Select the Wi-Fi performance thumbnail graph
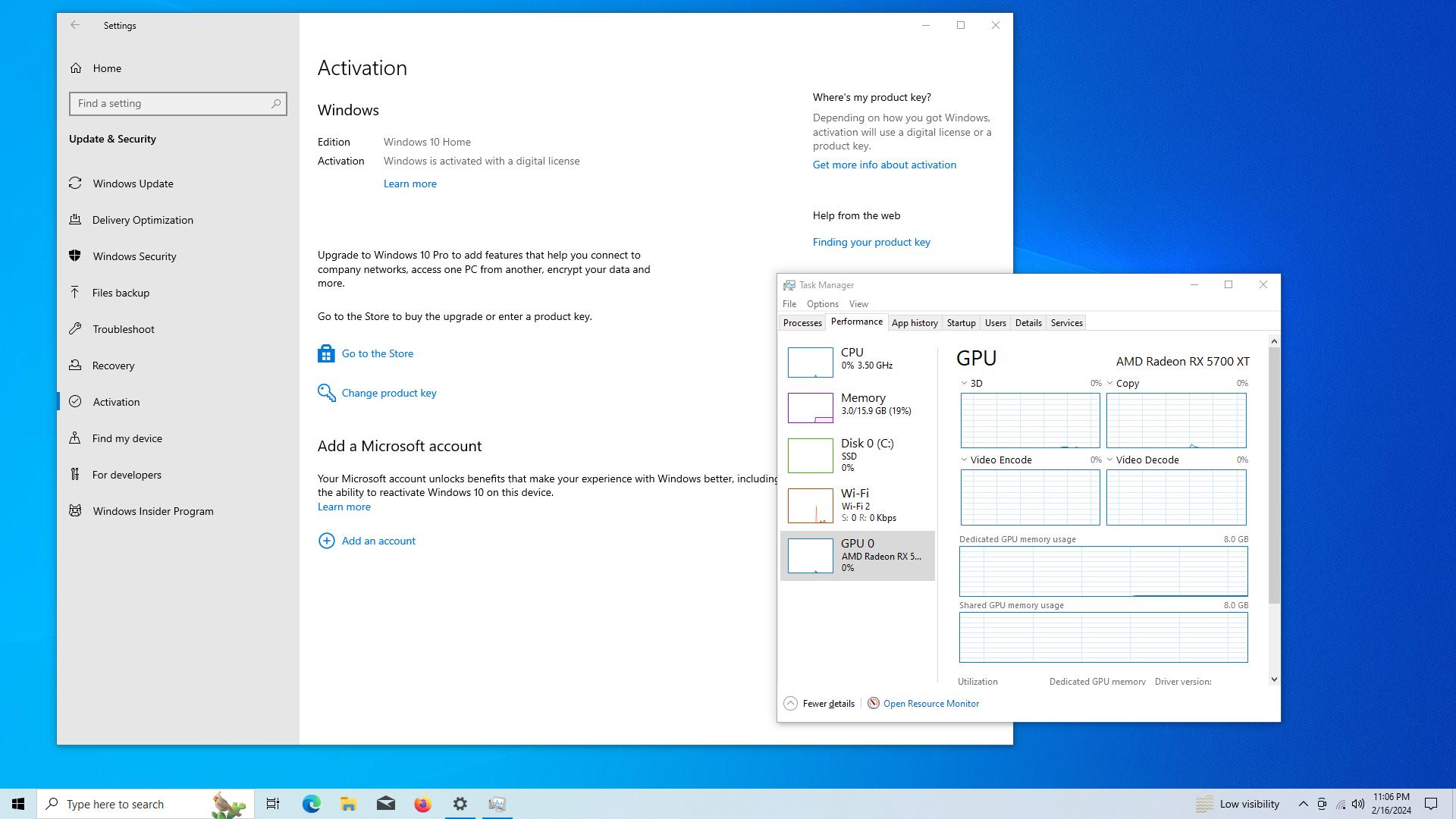This screenshot has width=1456, height=819. 811,505
